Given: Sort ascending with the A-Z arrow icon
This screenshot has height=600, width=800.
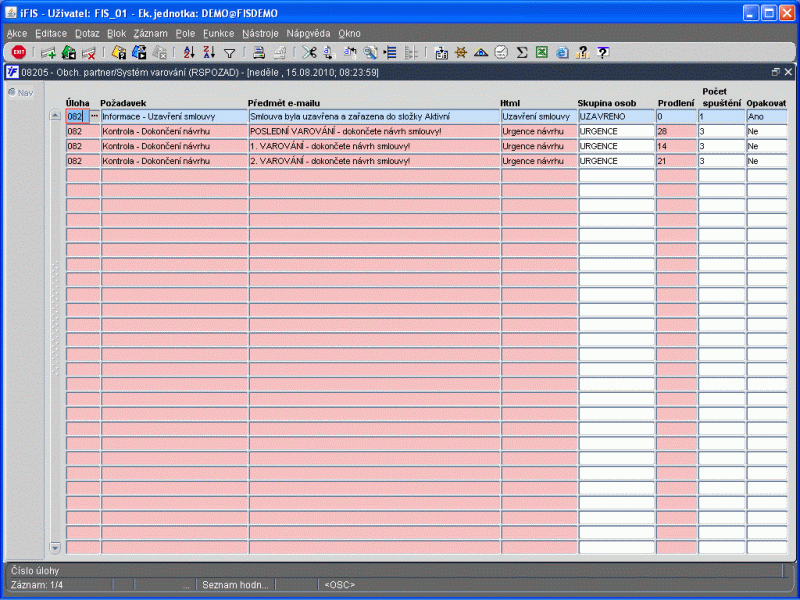Looking at the screenshot, I should pos(189,52).
